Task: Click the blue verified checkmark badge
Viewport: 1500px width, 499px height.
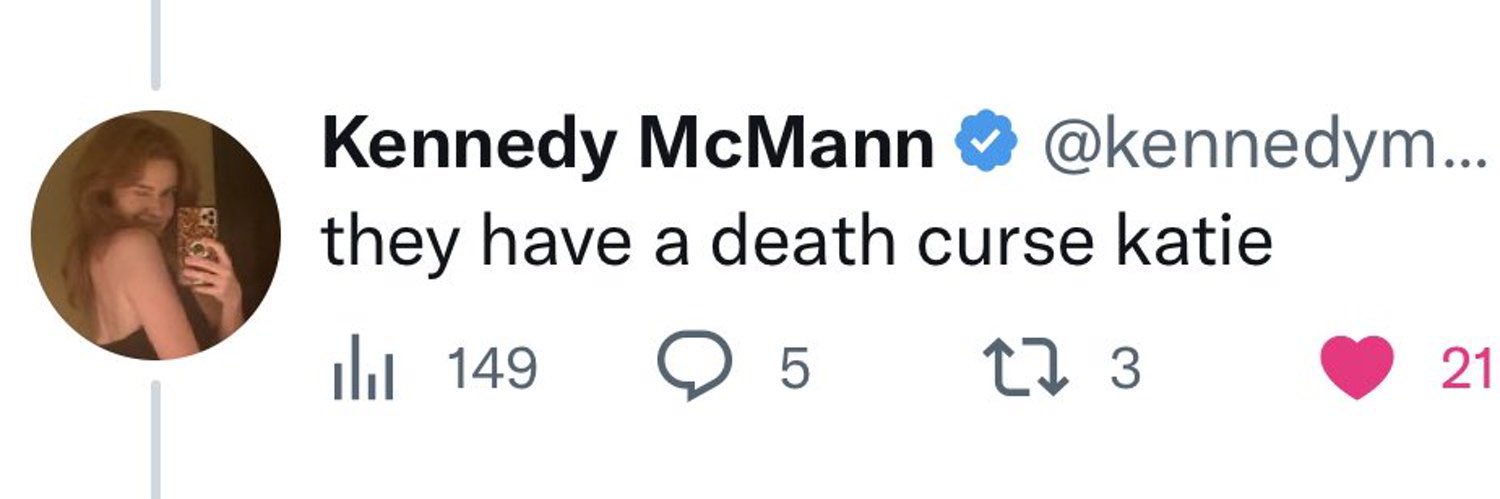Action: (987, 148)
